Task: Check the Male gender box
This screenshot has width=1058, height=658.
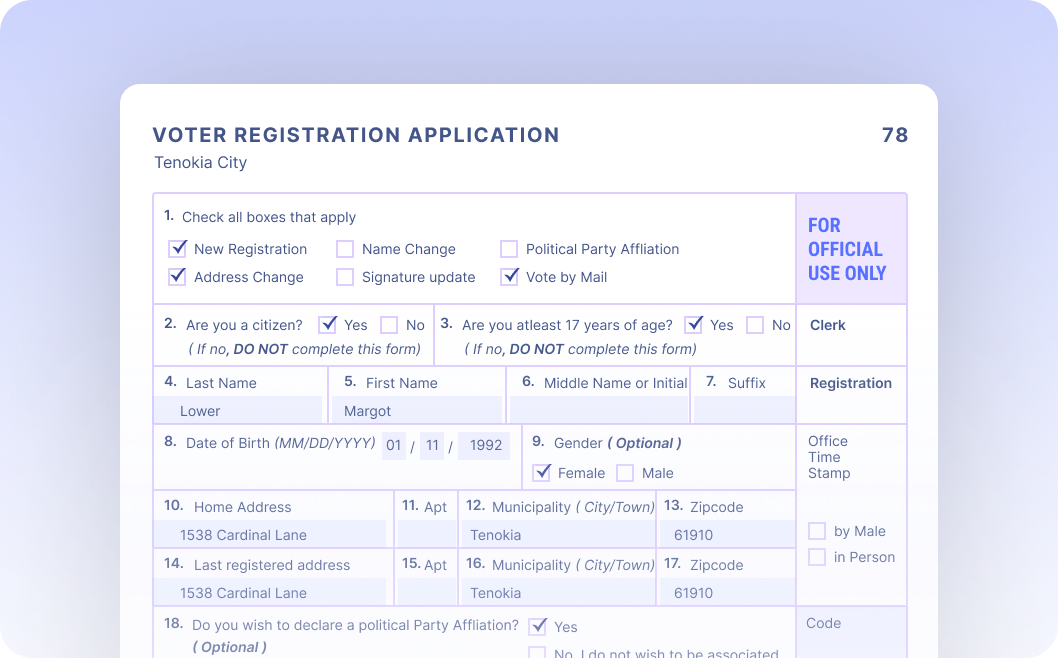Action: coord(625,473)
